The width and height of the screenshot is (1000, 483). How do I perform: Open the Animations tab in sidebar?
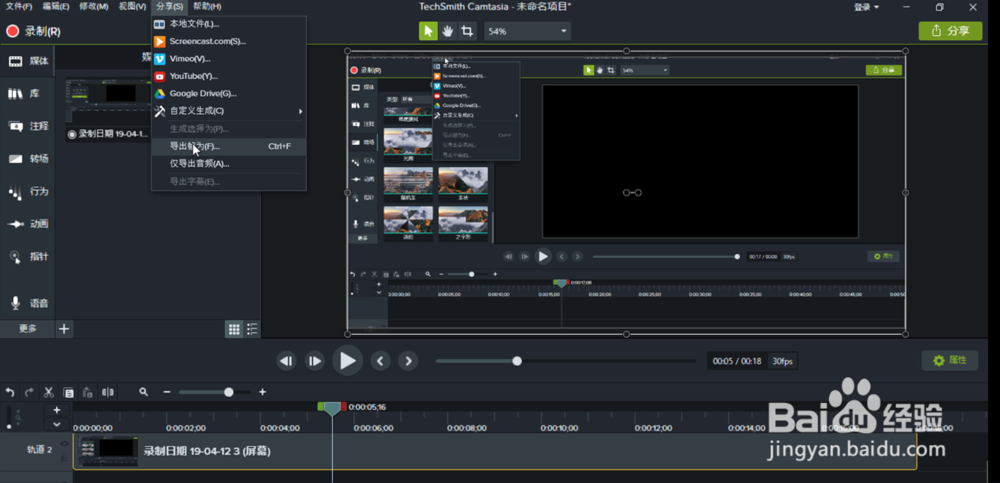click(x=27, y=224)
